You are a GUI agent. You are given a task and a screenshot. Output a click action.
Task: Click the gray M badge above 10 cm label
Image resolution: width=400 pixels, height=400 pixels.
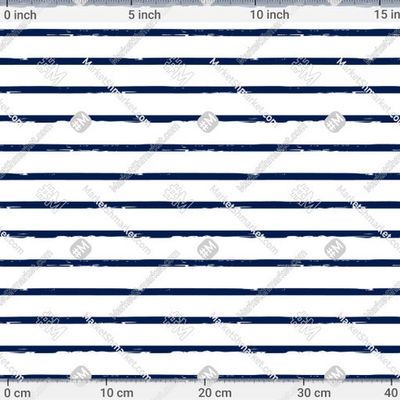(x=80, y=376)
